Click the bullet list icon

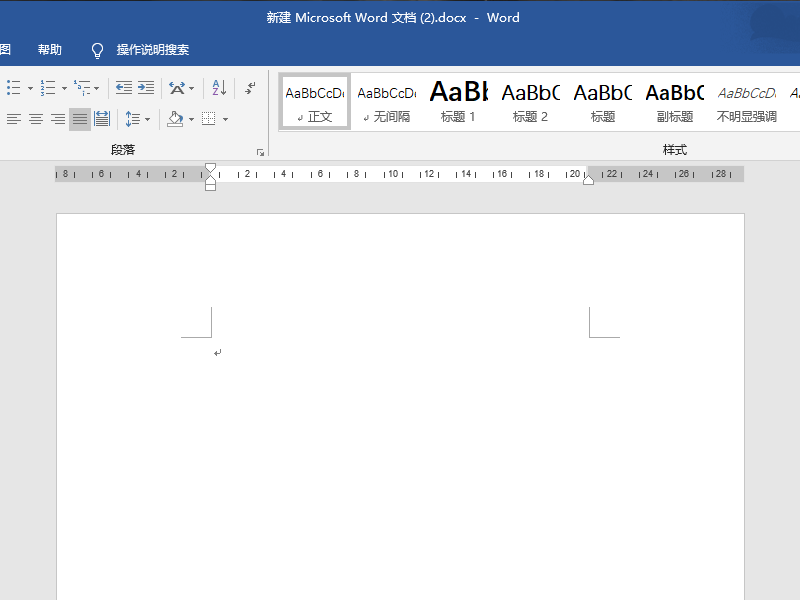pyautogui.click(x=14, y=88)
